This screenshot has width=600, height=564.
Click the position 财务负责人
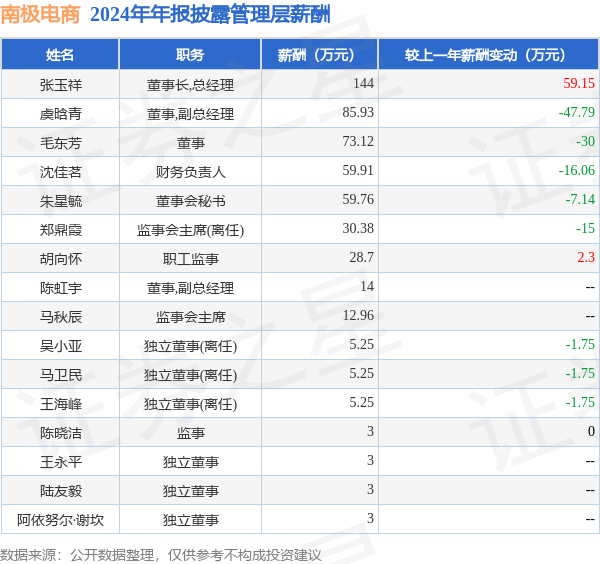click(x=190, y=171)
